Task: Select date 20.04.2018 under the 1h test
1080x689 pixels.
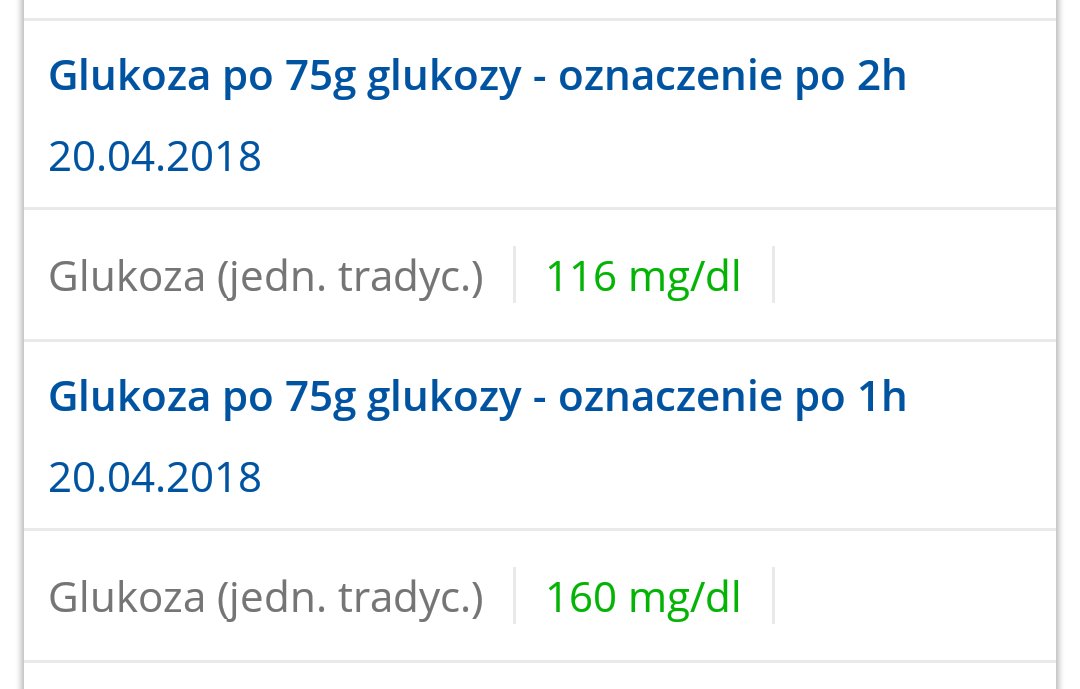Action: coord(155,477)
